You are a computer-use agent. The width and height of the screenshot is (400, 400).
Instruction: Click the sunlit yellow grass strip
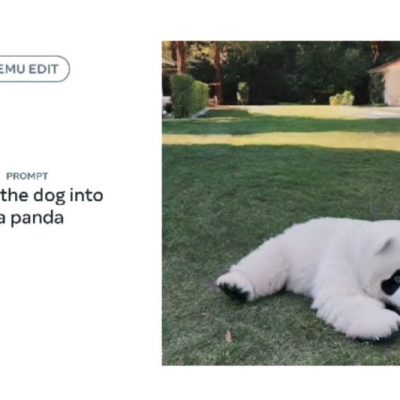click(281, 140)
